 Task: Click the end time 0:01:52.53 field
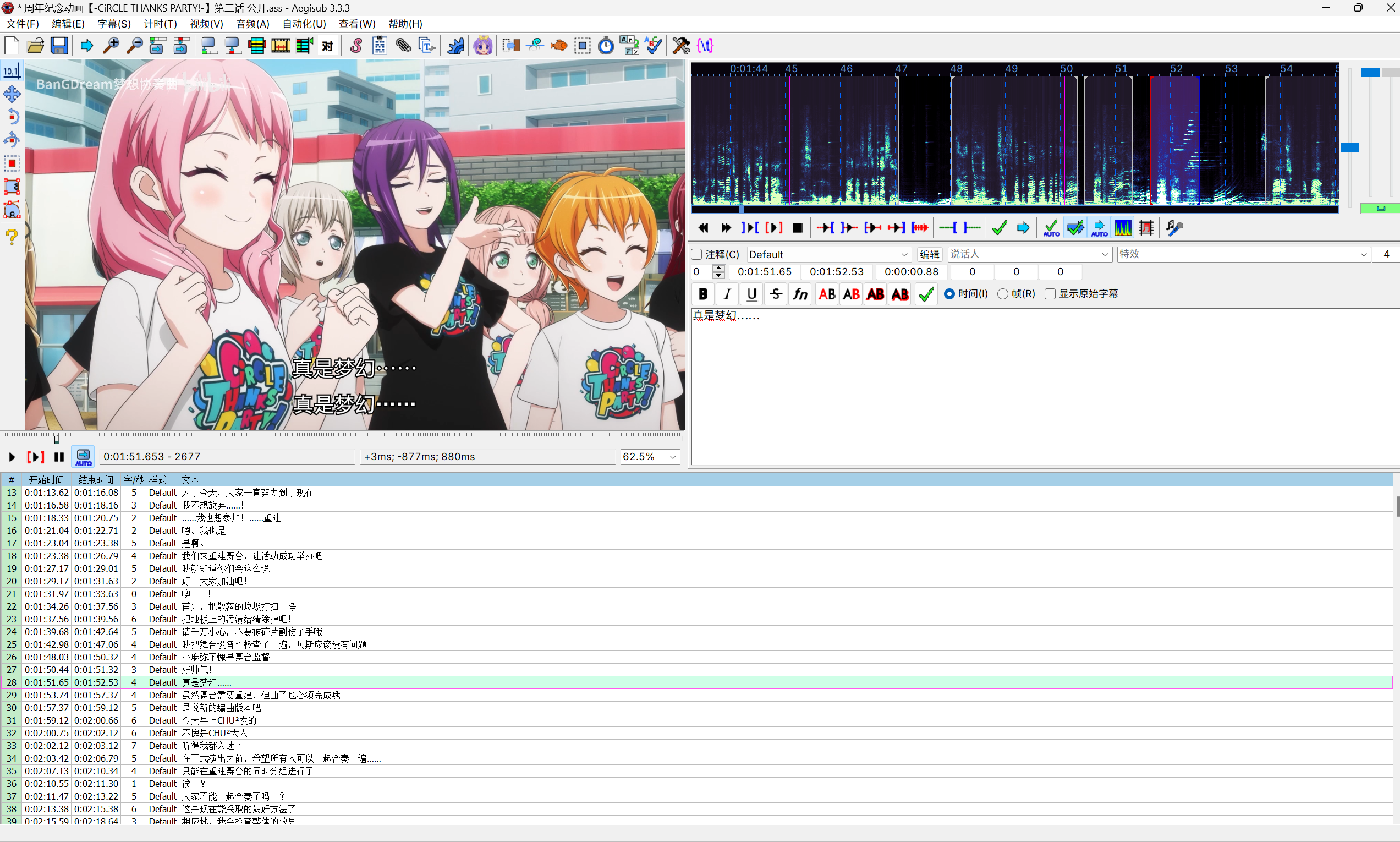[836, 272]
